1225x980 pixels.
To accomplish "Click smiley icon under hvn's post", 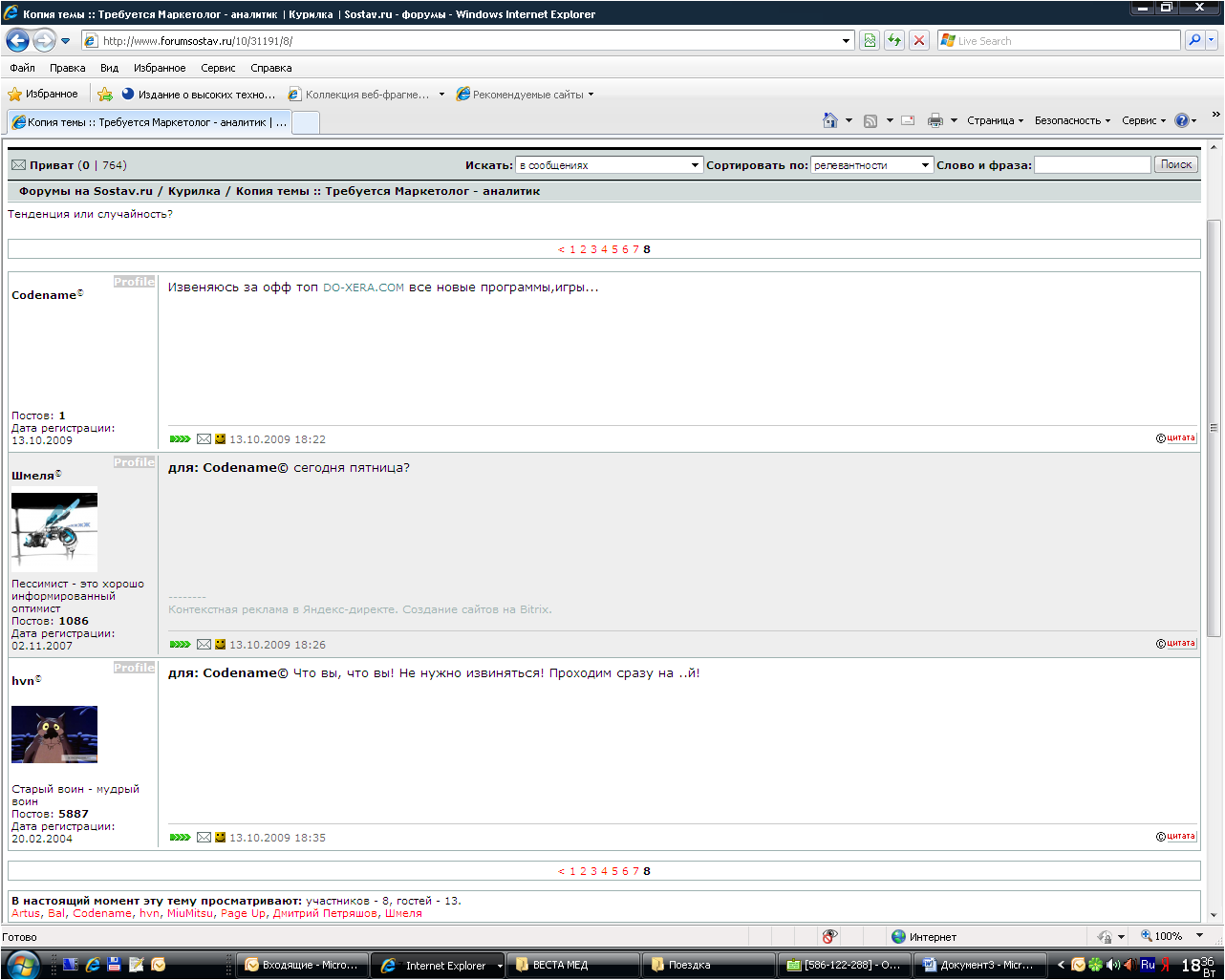I will (x=220, y=838).
